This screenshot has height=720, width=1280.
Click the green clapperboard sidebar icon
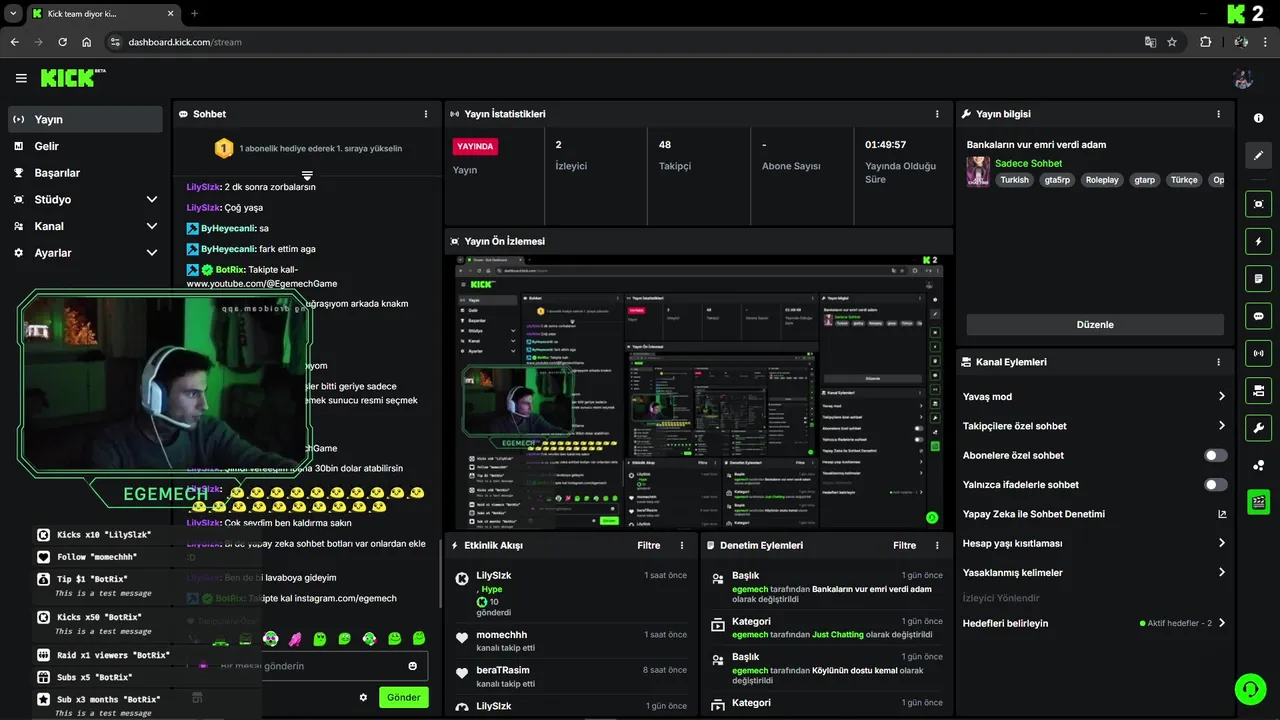1258,502
